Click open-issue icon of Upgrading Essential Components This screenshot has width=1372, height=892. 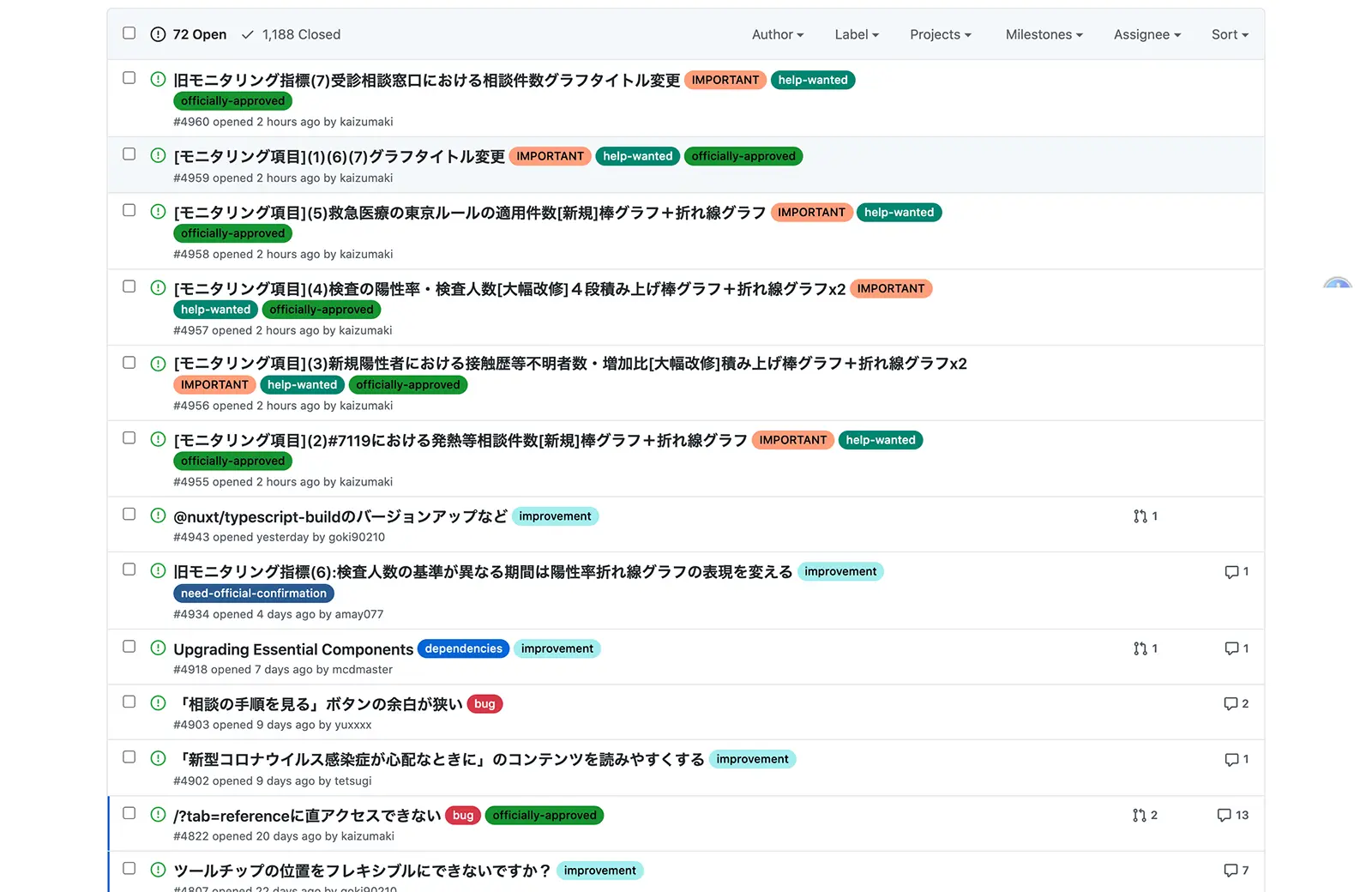[158, 648]
